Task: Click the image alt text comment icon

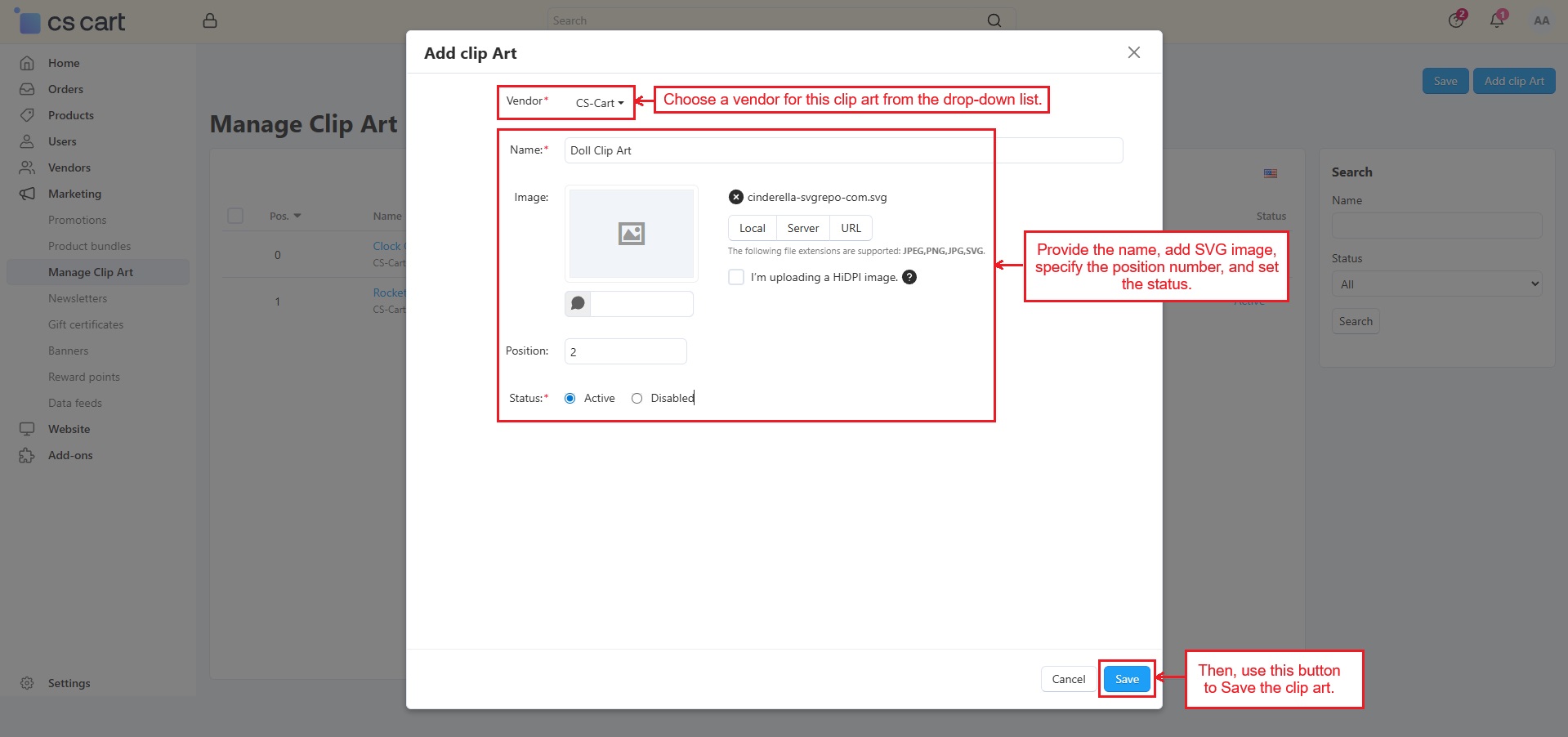Action: (x=578, y=304)
